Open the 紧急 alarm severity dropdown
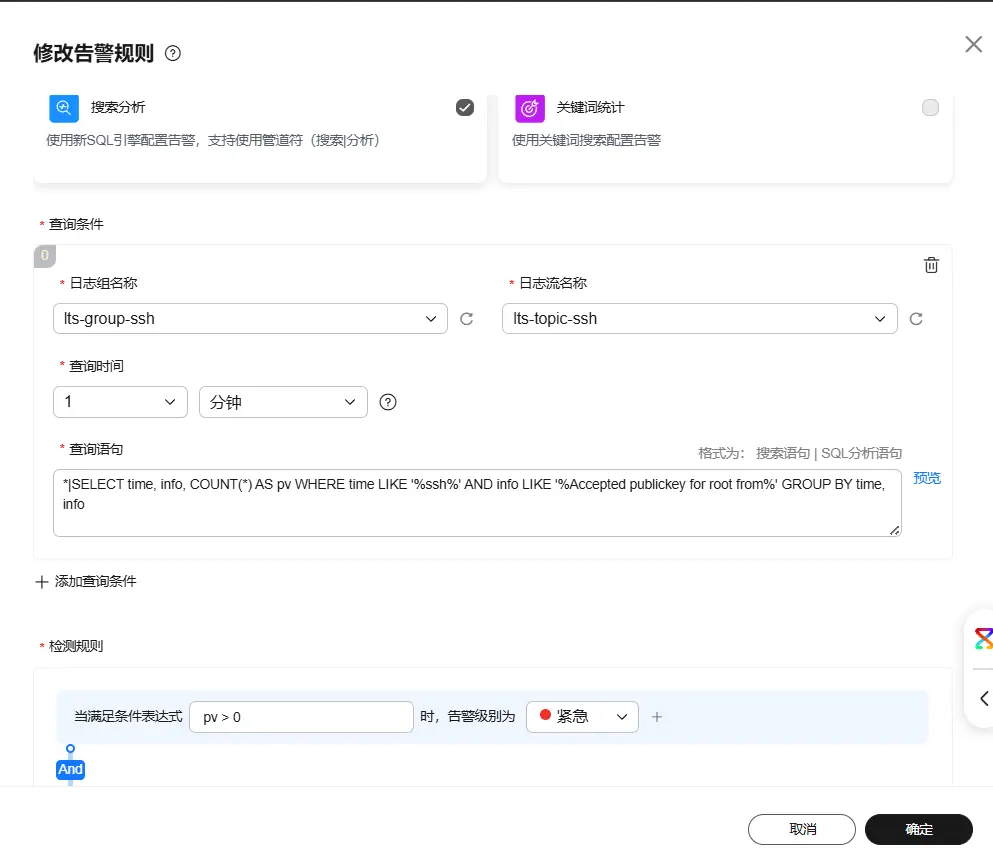993x859 pixels. 582,717
